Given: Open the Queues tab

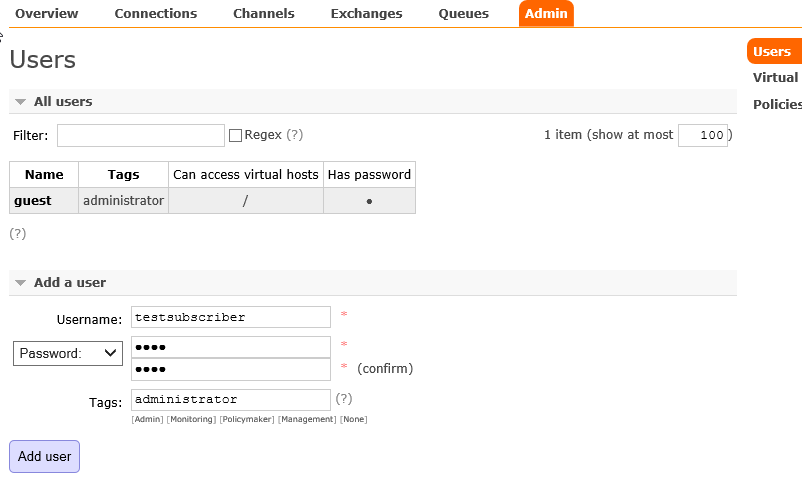Looking at the screenshot, I should (x=463, y=14).
